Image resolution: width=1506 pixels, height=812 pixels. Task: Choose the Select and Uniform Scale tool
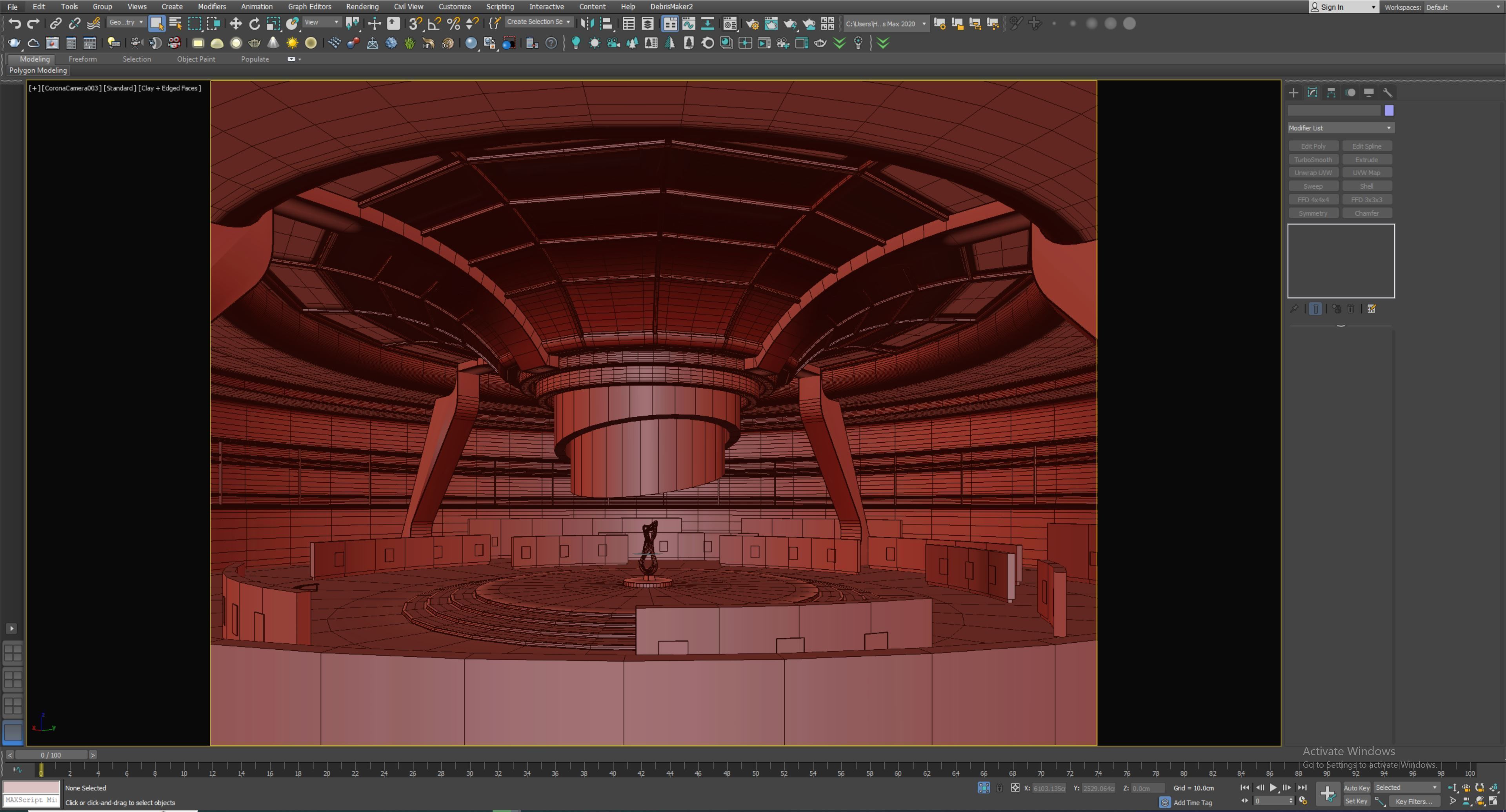pos(273,24)
